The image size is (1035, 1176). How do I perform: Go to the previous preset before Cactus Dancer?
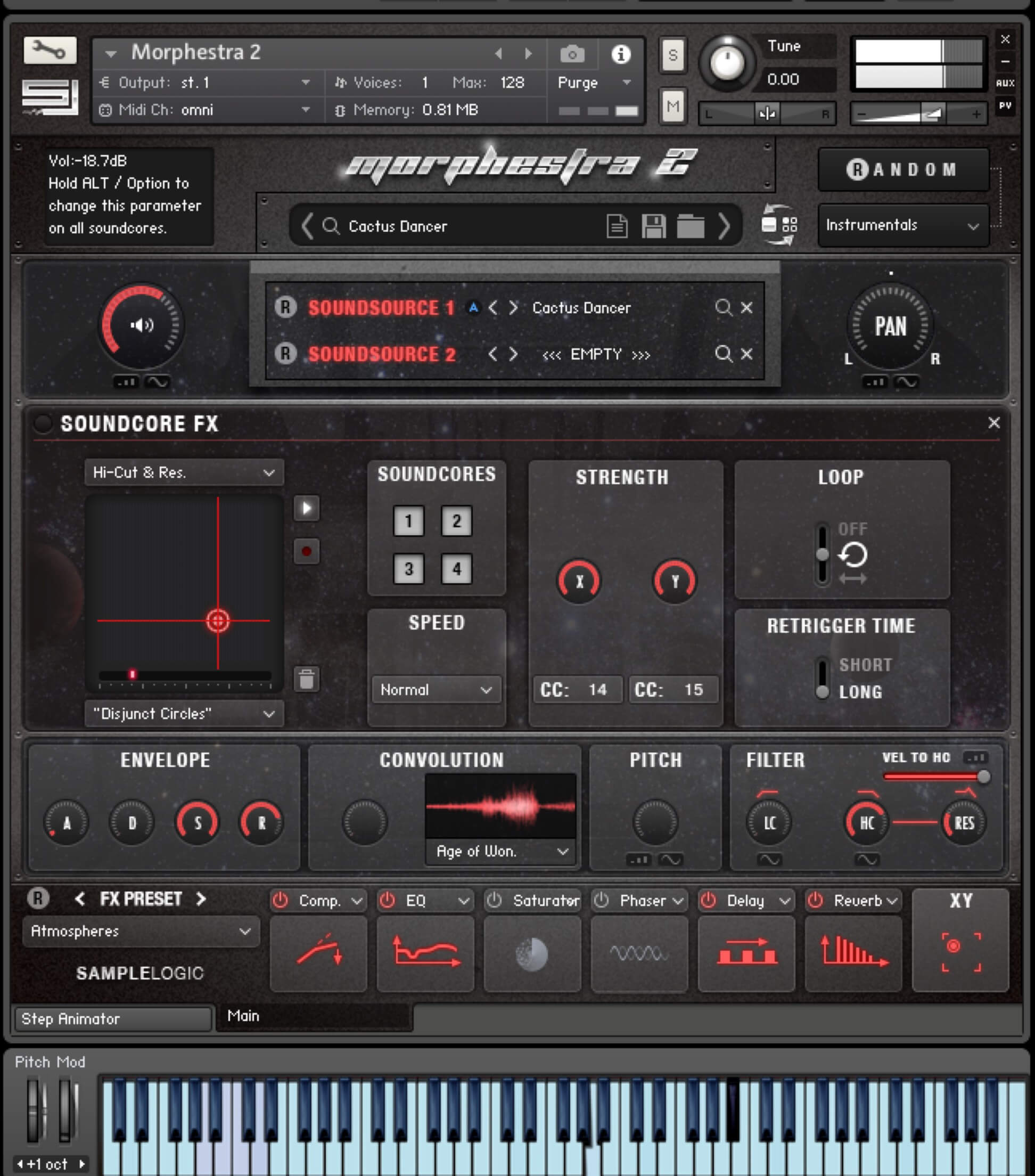pyautogui.click(x=307, y=225)
